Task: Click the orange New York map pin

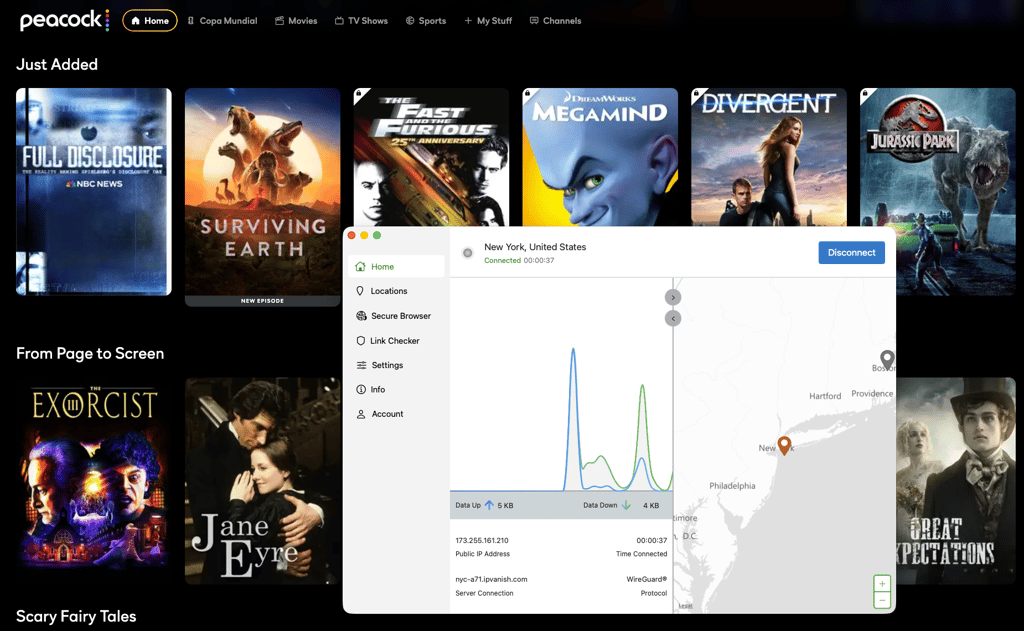Action: [784, 445]
